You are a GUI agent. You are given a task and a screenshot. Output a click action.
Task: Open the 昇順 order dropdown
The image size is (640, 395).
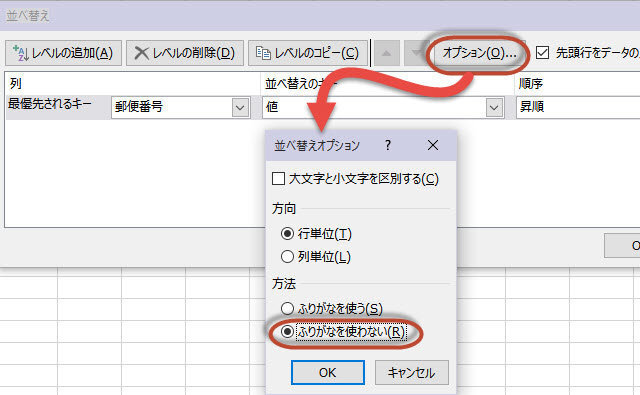pos(578,107)
